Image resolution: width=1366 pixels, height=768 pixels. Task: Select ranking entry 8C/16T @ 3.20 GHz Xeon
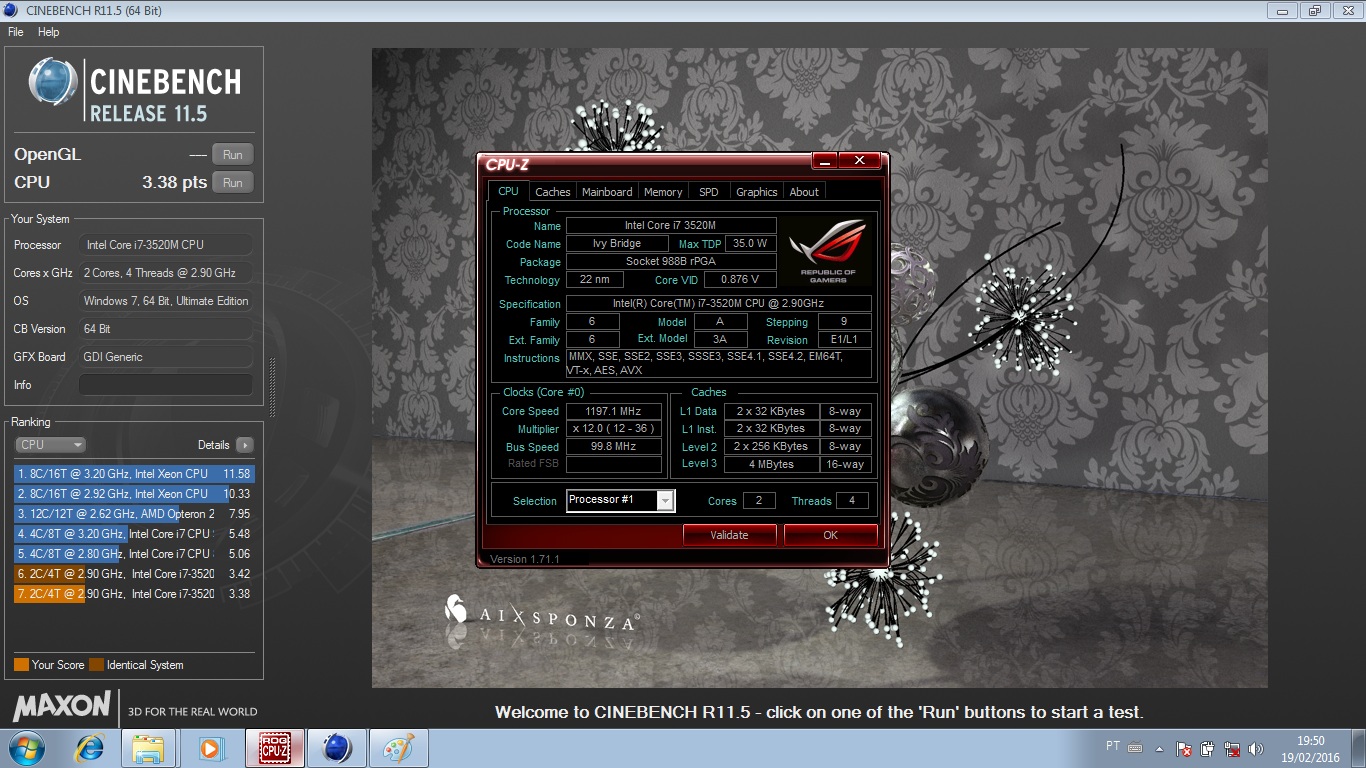click(134, 474)
